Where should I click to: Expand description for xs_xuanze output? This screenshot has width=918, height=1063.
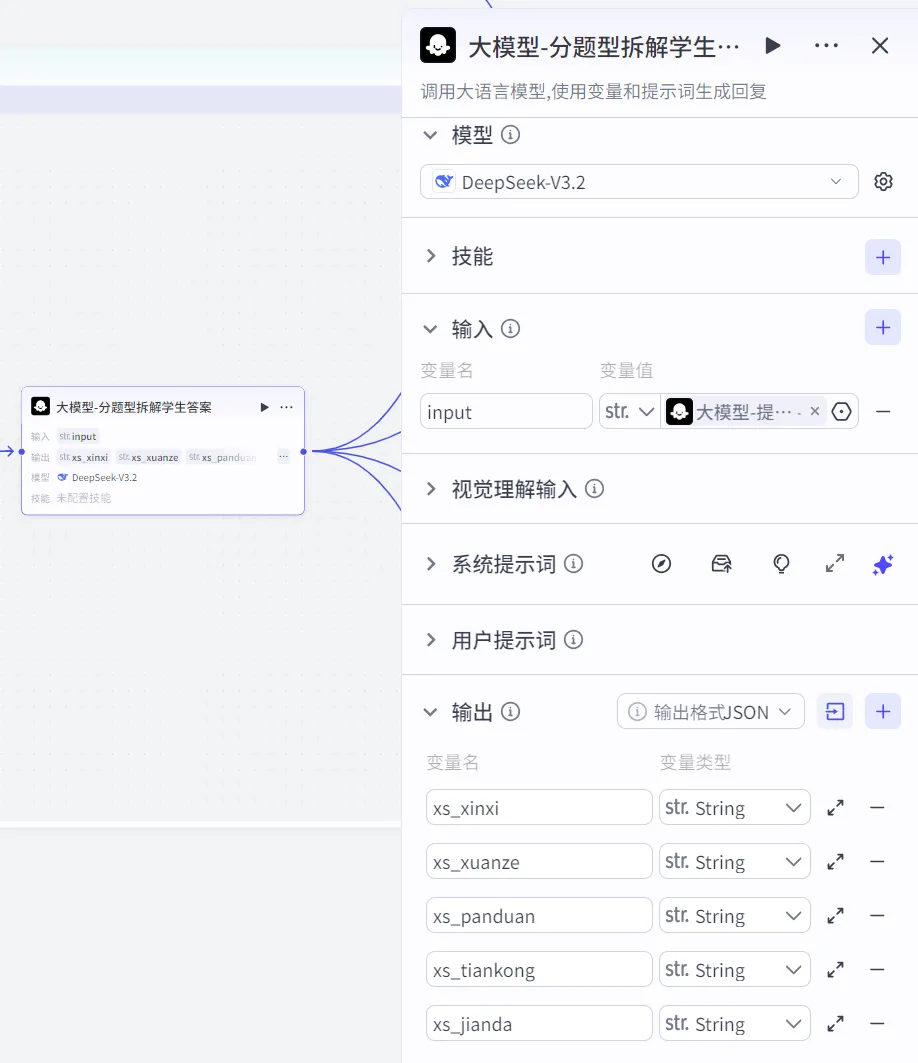[835, 862]
